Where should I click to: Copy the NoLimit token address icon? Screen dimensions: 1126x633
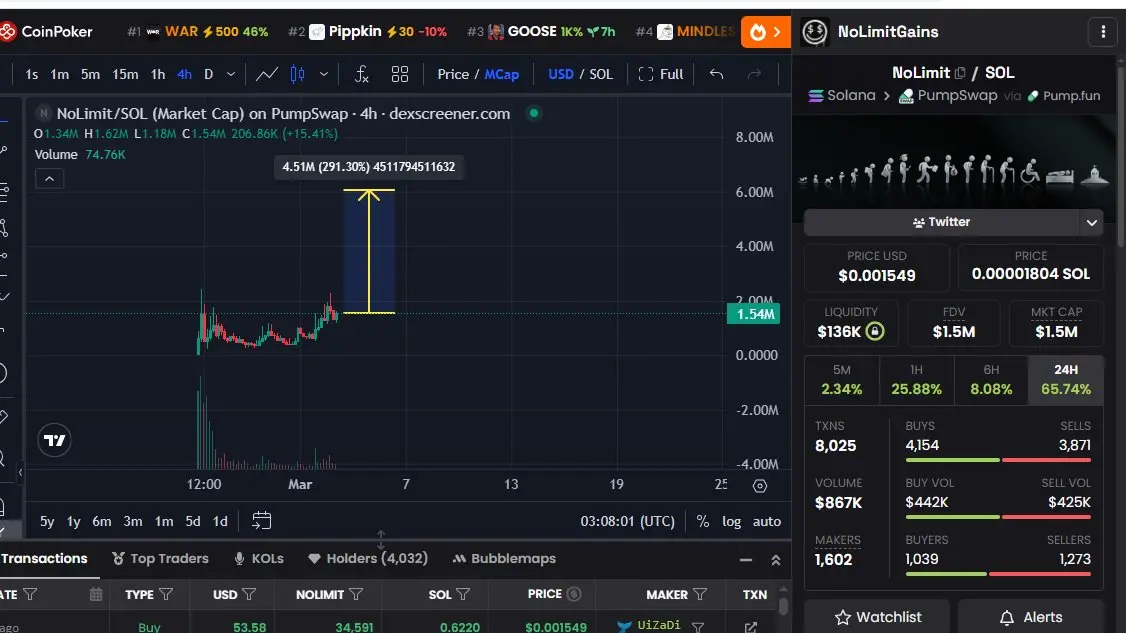[x=959, y=73]
